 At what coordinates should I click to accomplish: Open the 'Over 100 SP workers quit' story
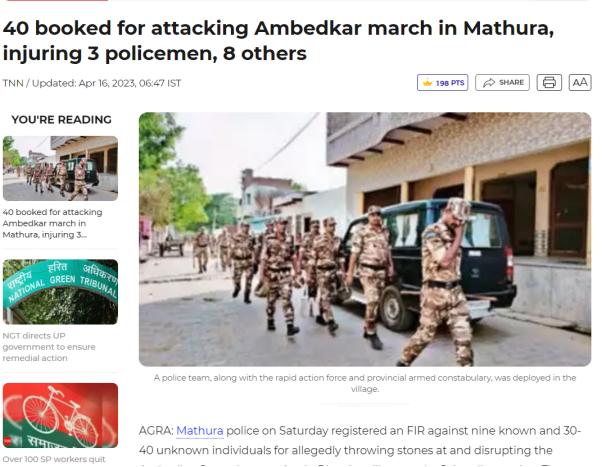click(54, 459)
